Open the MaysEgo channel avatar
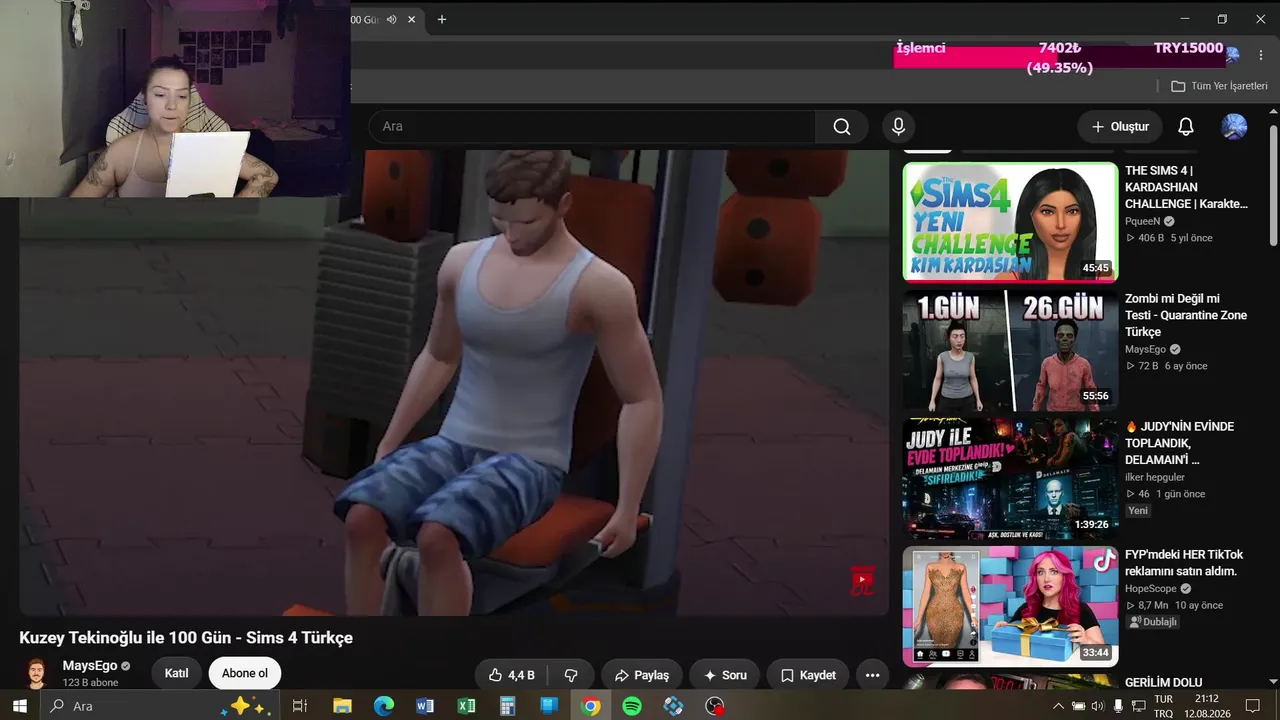Viewport: 1280px width, 720px height. 37,674
